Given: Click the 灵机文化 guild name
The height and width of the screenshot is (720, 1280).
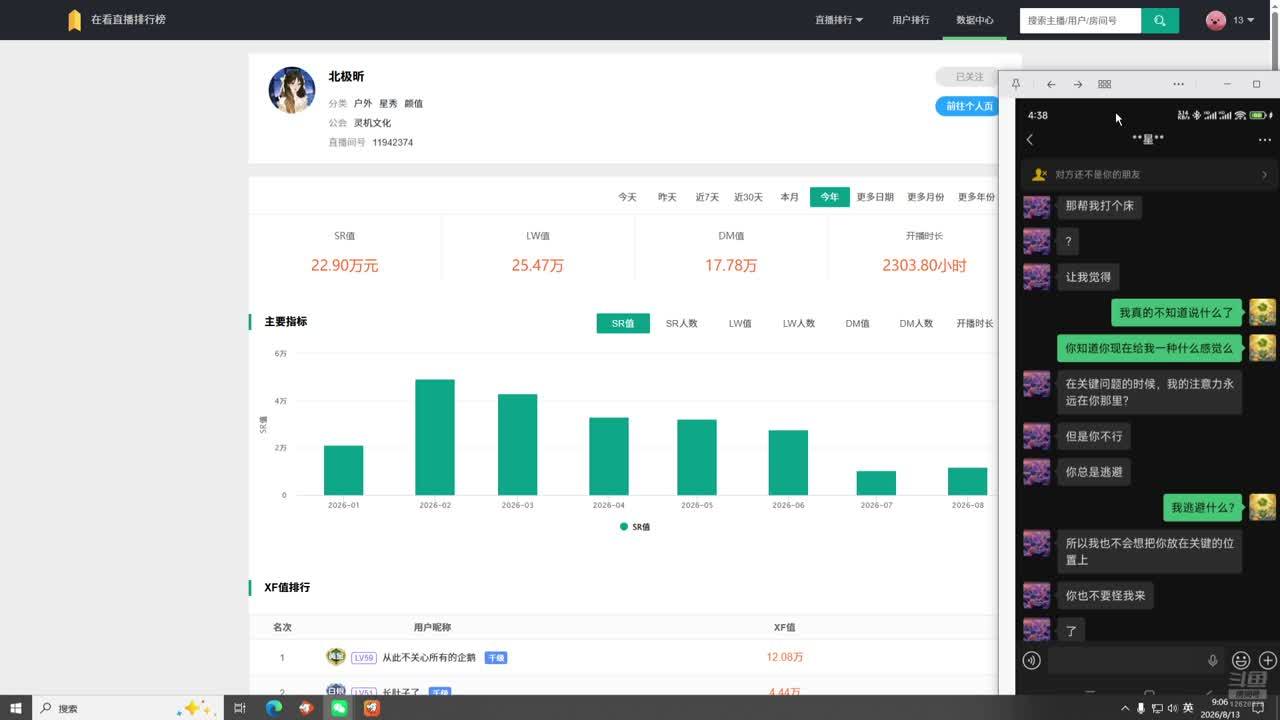Looking at the screenshot, I should coord(372,123).
